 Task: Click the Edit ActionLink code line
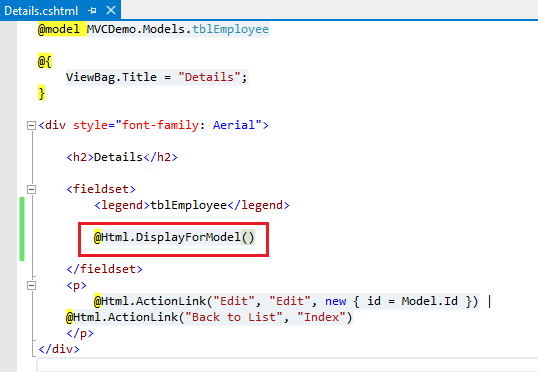pyautogui.click(x=286, y=301)
